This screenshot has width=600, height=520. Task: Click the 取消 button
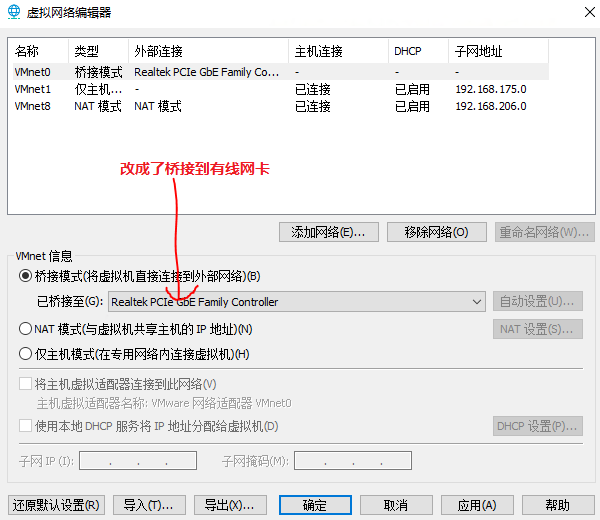pos(396,505)
